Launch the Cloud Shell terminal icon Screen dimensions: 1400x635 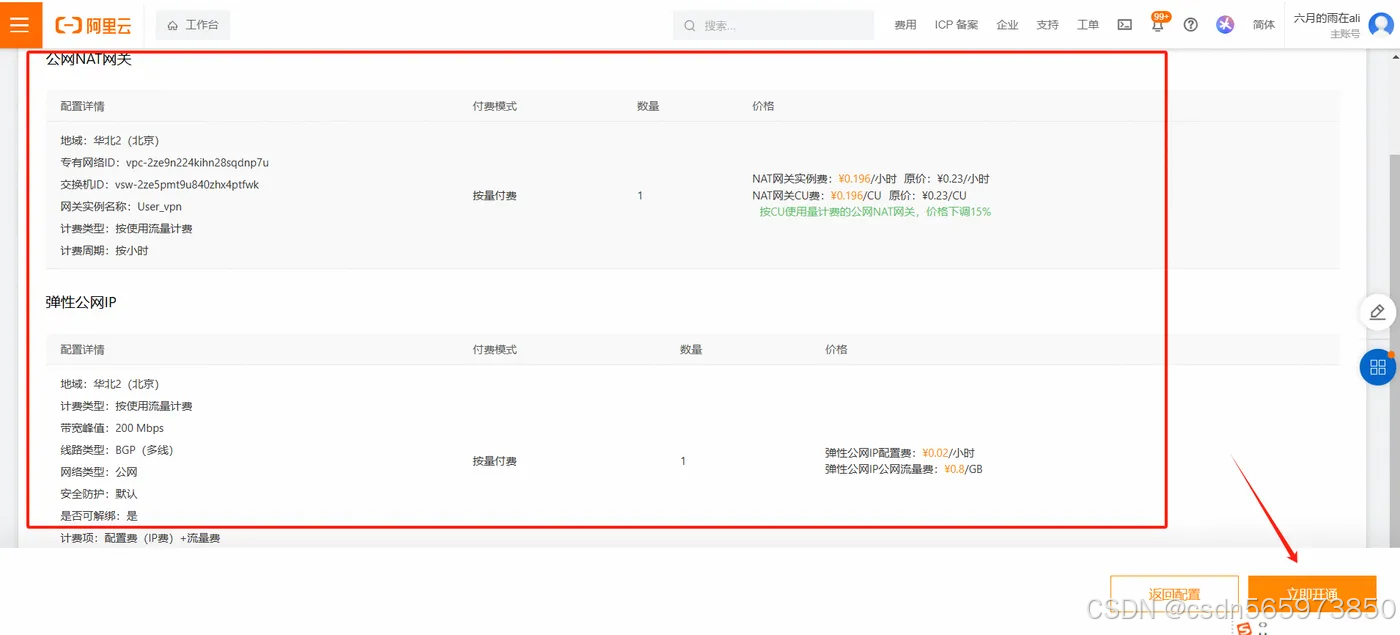point(1125,25)
